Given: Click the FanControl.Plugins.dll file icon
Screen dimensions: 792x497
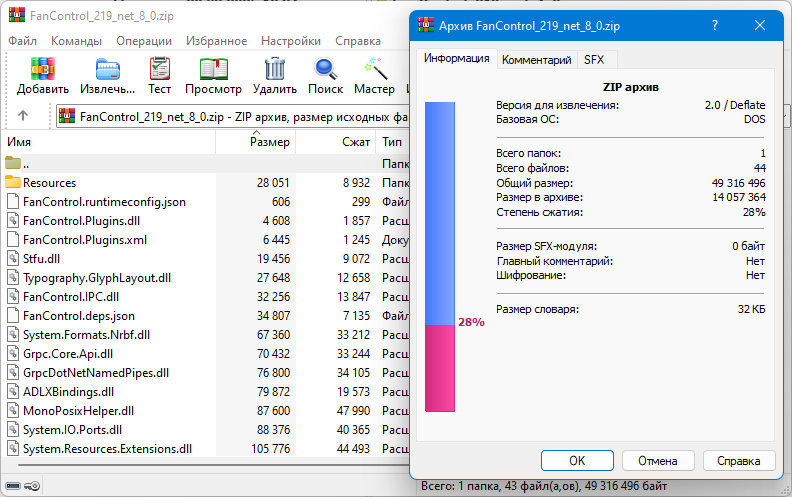Looking at the screenshot, I should point(13,221).
